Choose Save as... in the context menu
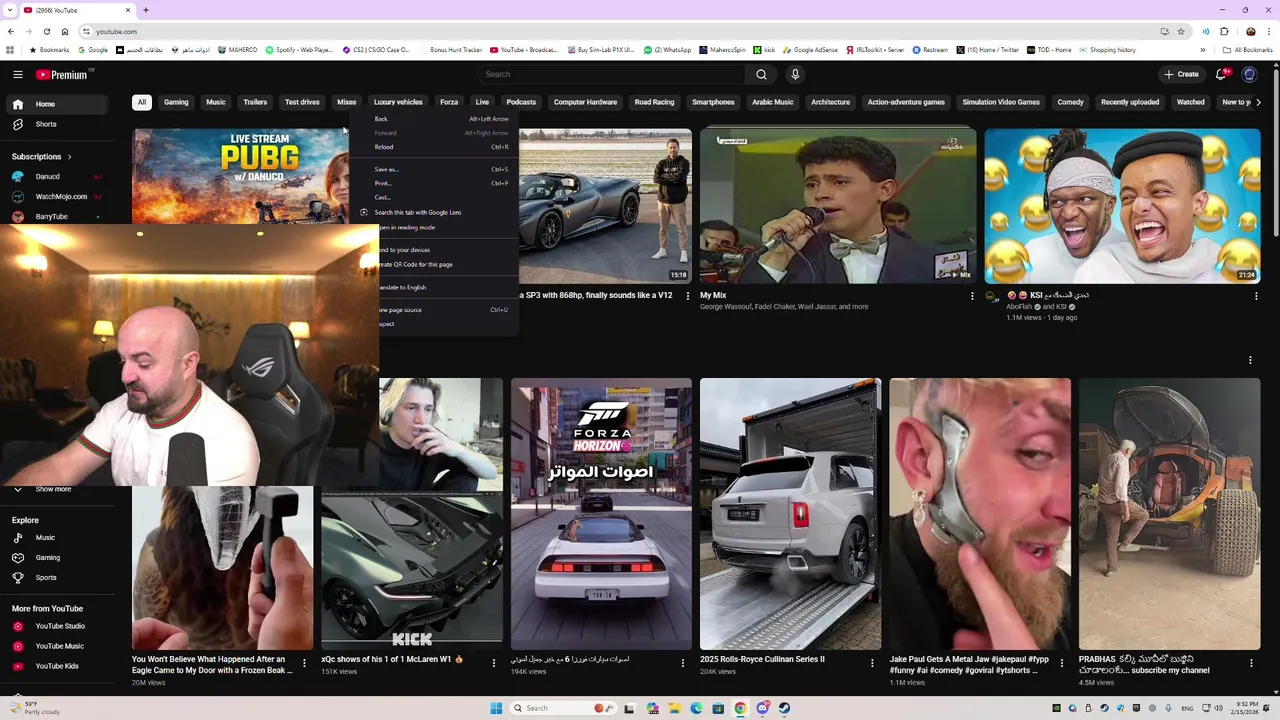Screen dimensions: 1280x720 click(434, 170)
